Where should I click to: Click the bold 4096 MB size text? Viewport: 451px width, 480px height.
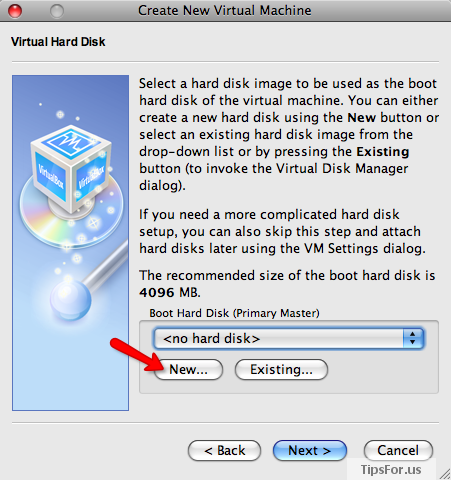click(170, 293)
